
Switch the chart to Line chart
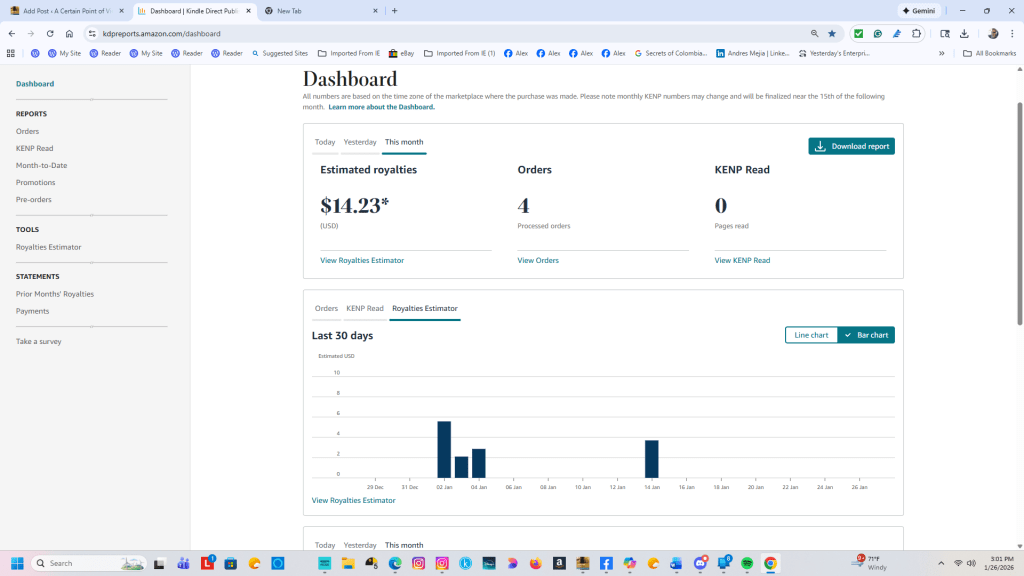click(811, 335)
